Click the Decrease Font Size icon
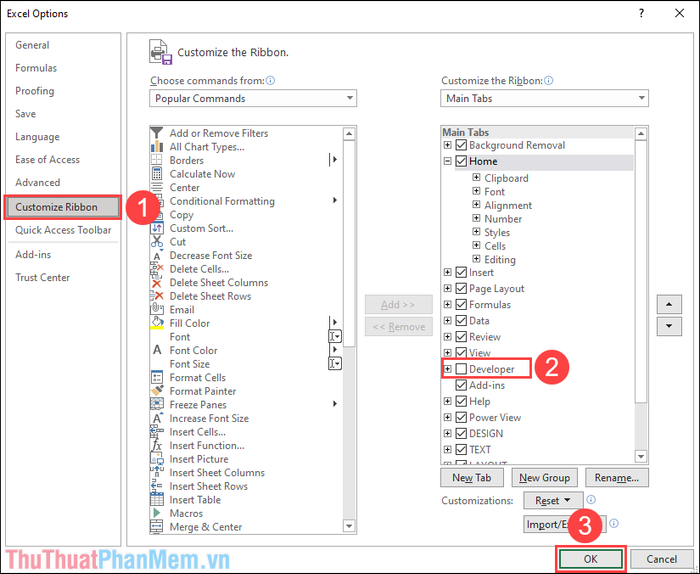Viewport: 700px width, 574px height. click(x=157, y=255)
